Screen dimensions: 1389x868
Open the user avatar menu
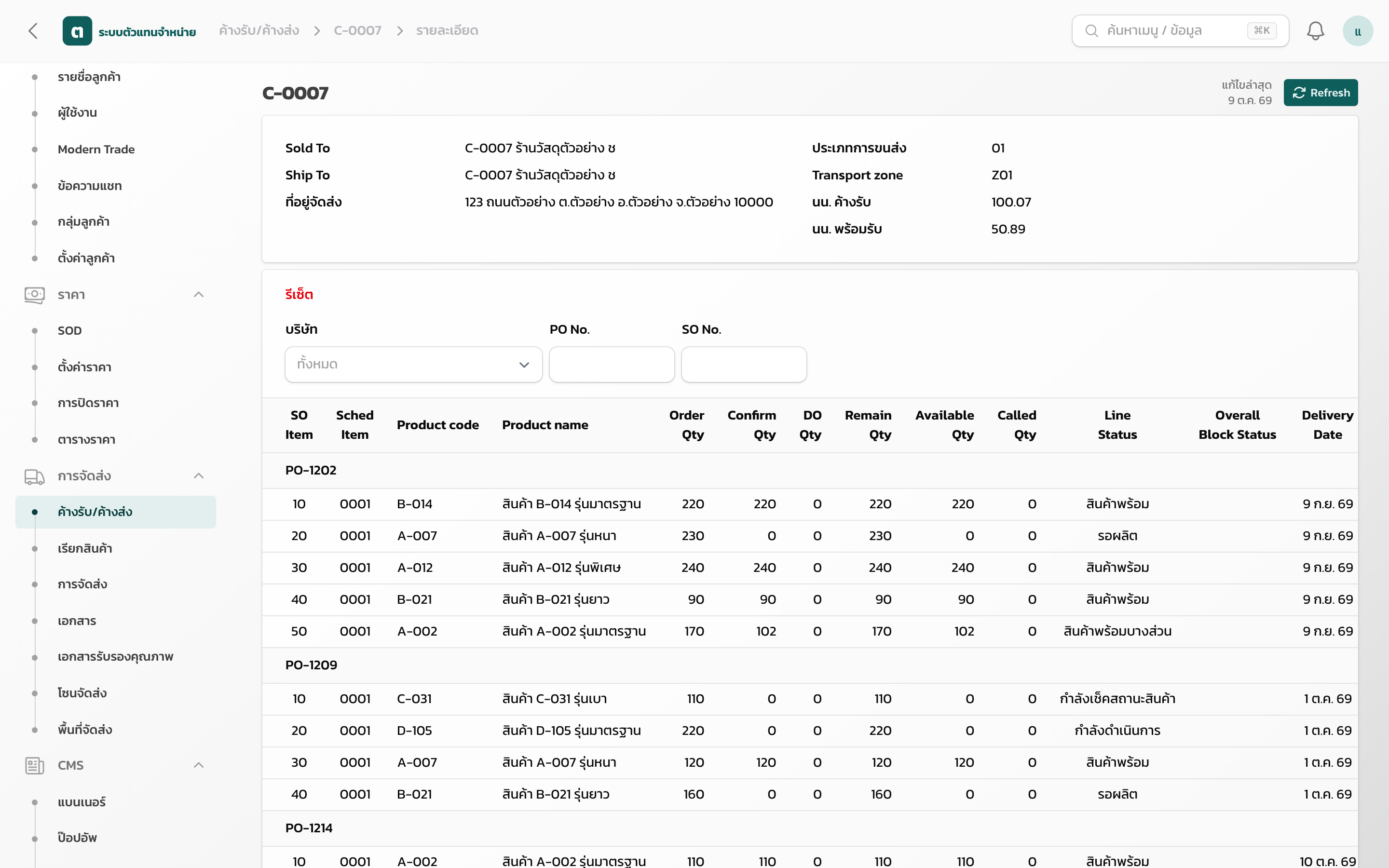click(1358, 31)
